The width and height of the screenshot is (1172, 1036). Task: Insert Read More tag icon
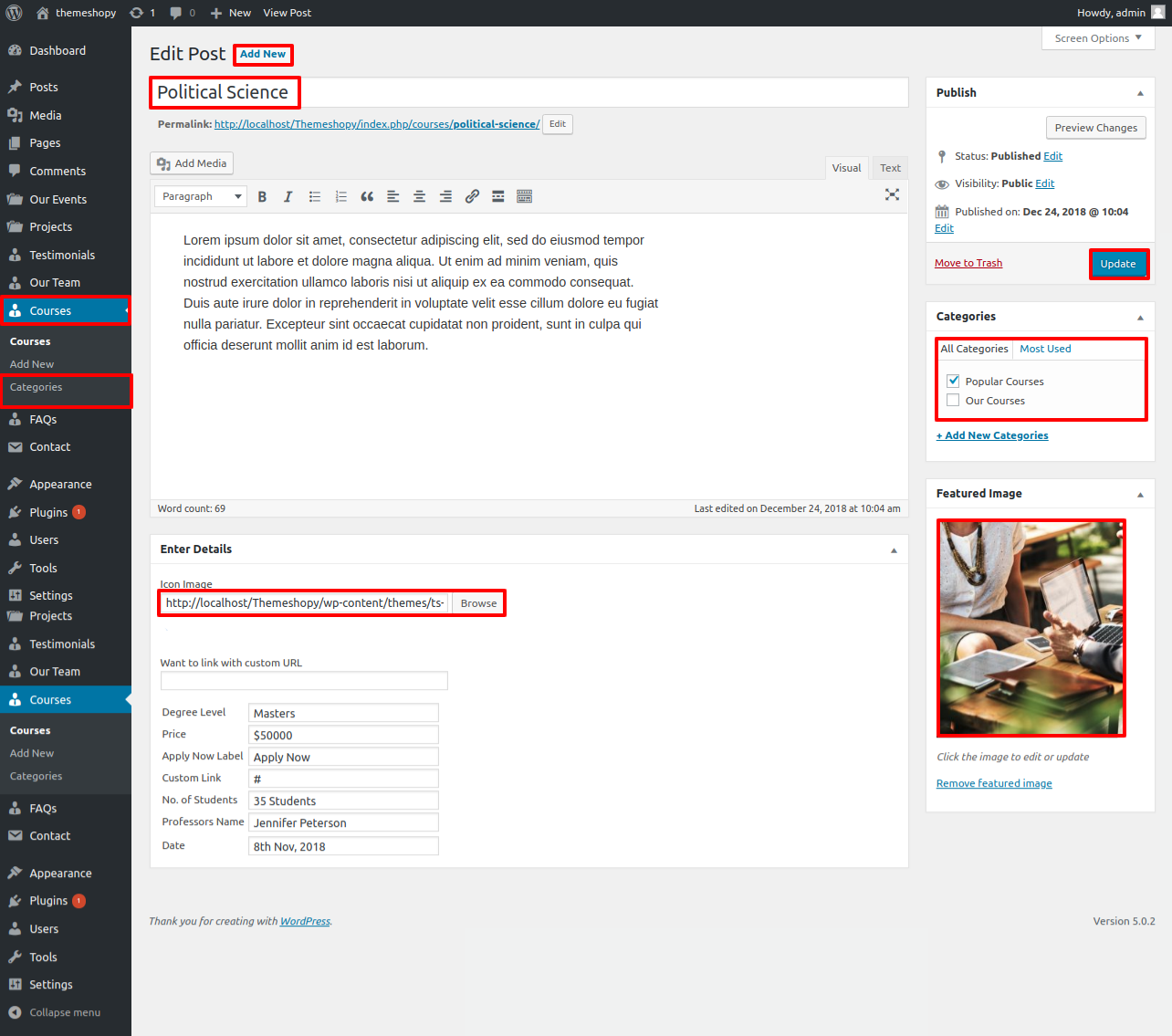click(498, 196)
